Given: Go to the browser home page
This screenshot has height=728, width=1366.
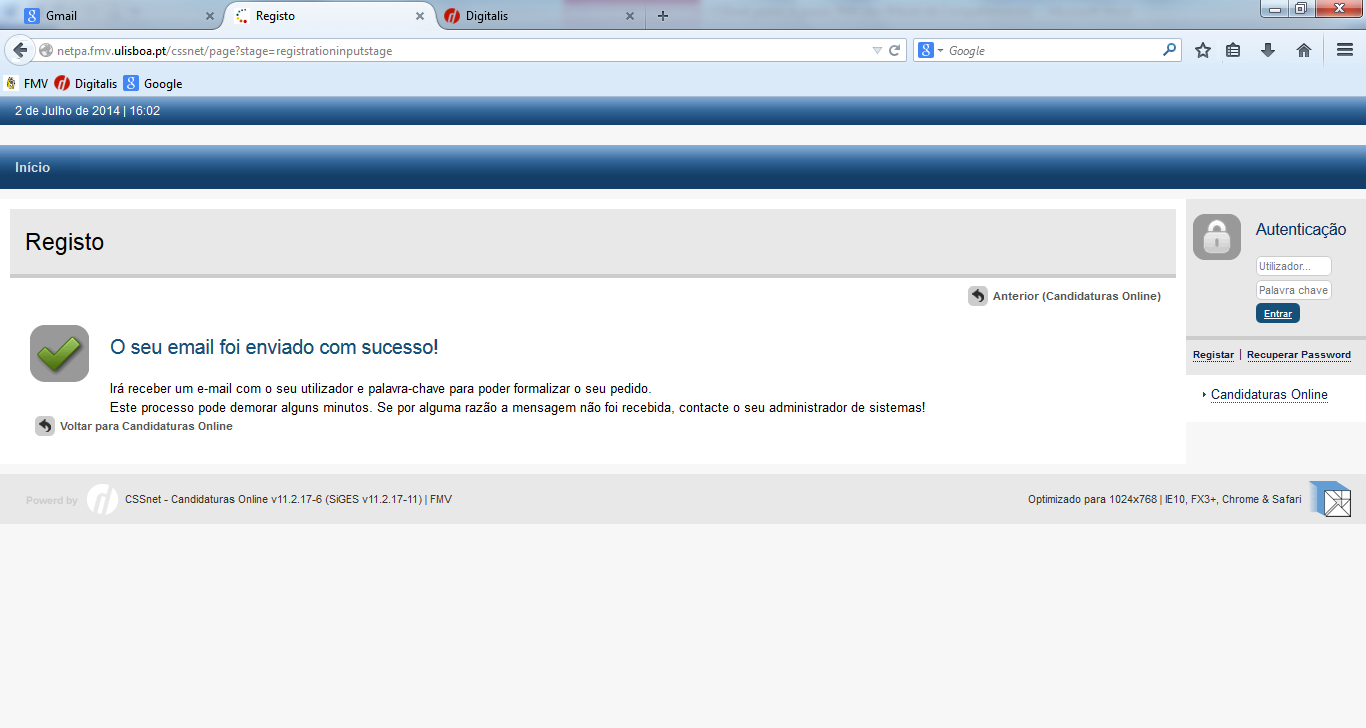Looking at the screenshot, I should click(x=1304, y=50).
